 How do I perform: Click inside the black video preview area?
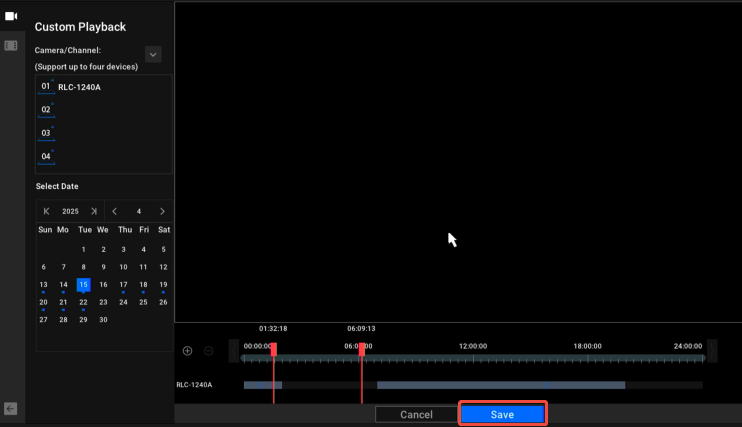(458, 162)
